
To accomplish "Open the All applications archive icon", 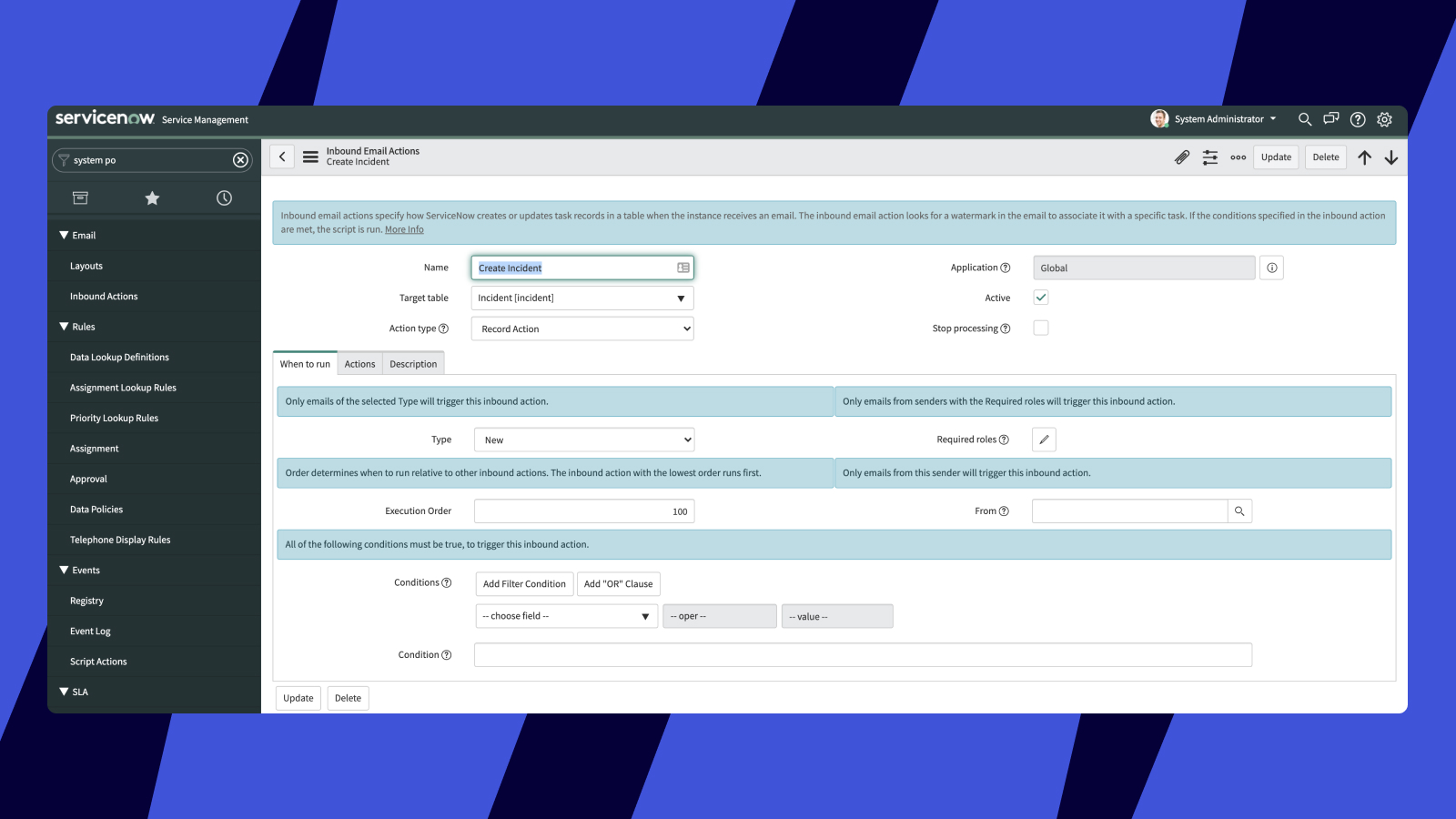I will pyautogui.click(x=80, y=197).
